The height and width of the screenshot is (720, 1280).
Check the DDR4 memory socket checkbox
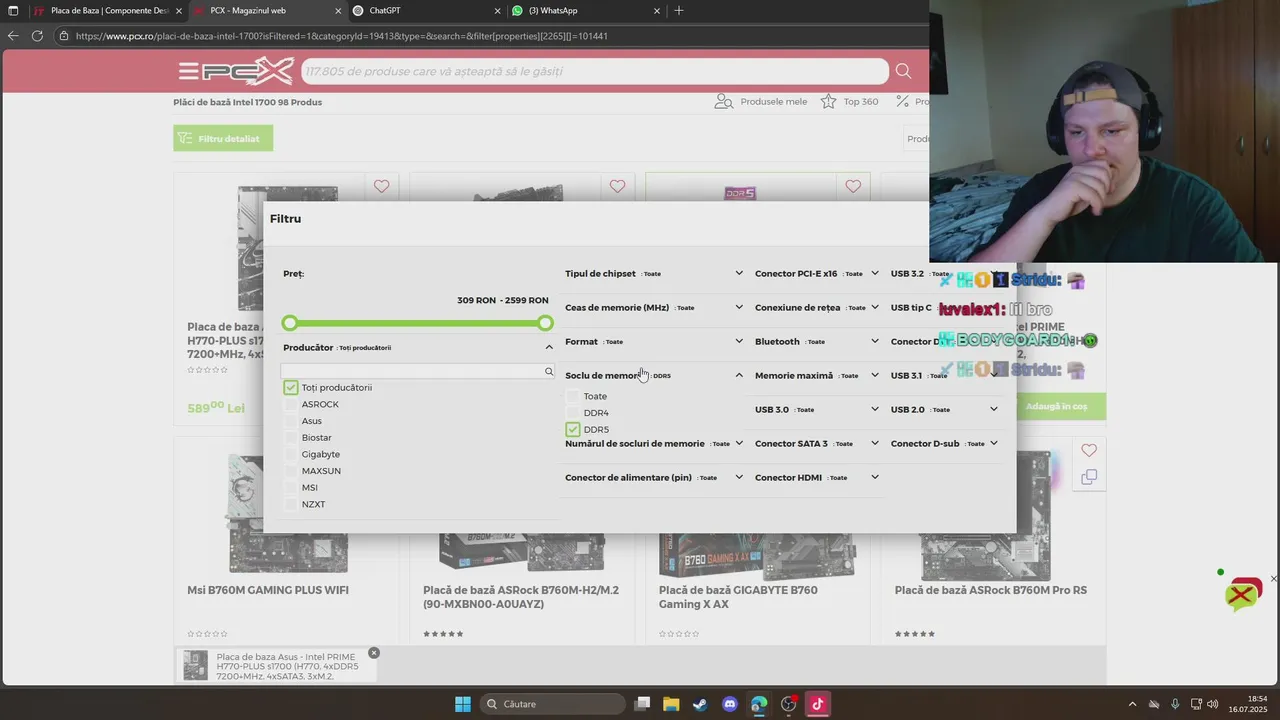(573, 413)
